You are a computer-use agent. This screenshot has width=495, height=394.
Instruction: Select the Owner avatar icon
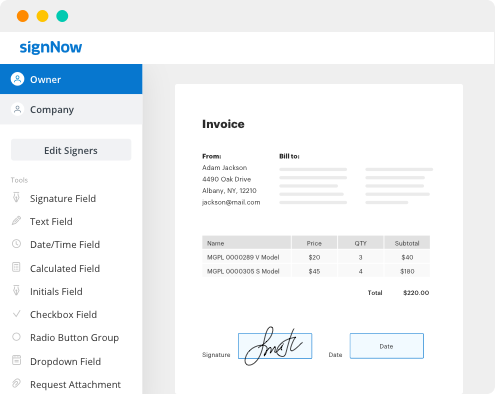(x=17, y=79)
